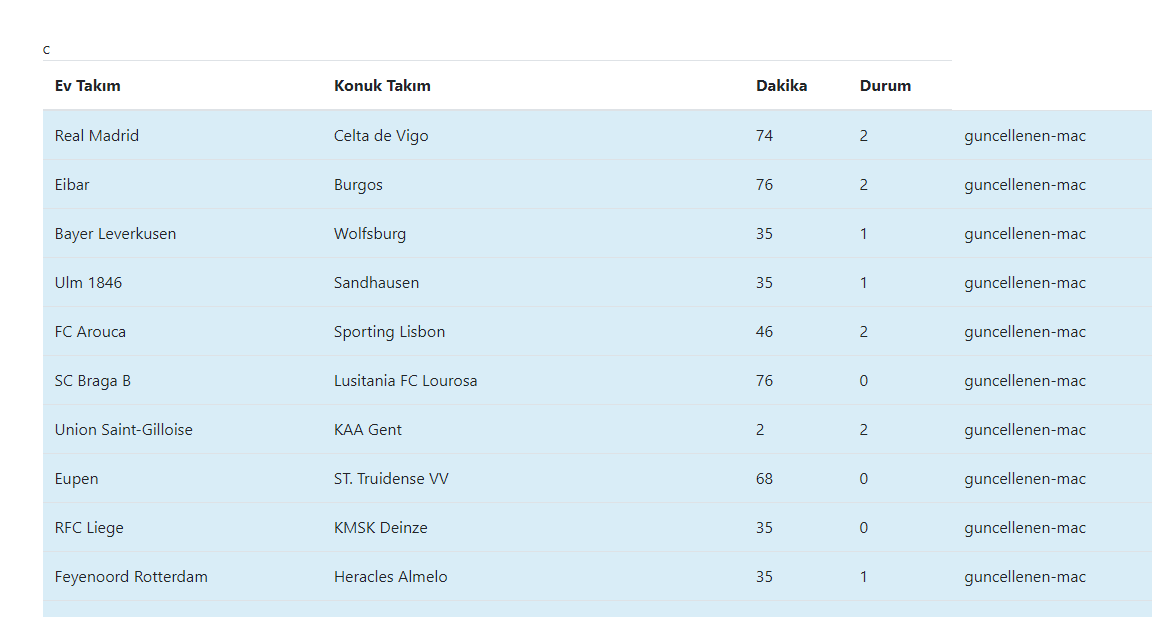The height and width of the screenshot is (617, 1152).
Task: Click the Sandhausen cell
Action: coord(376,283)
